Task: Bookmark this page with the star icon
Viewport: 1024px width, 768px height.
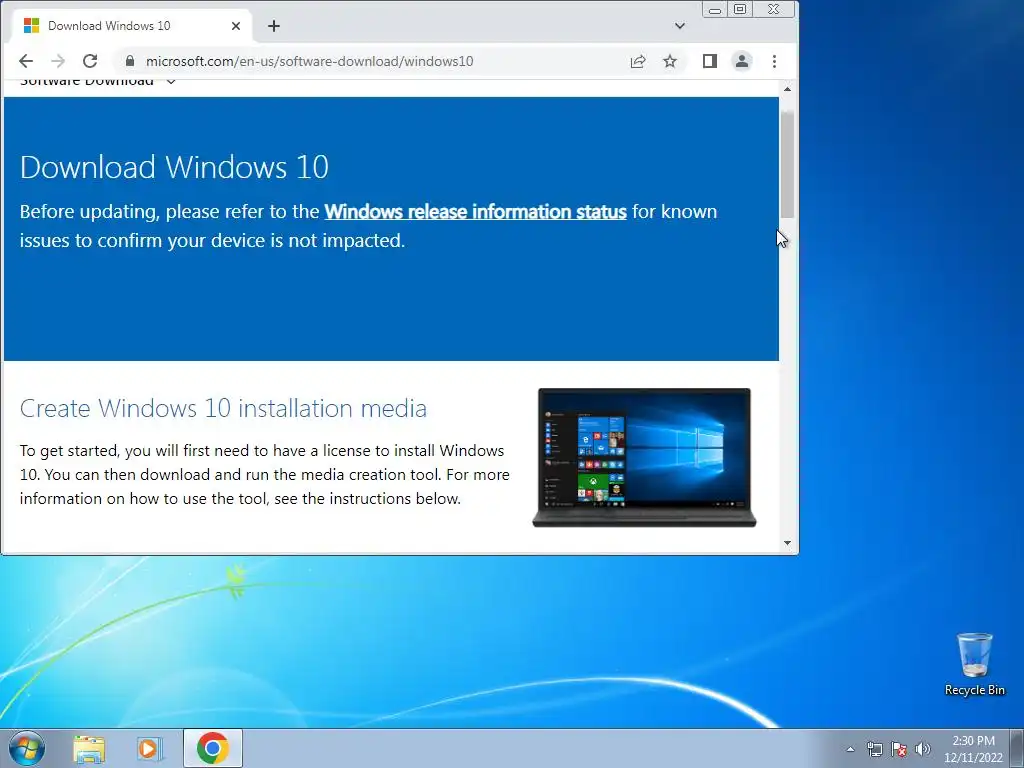Action: pyautogui.click(x=670, y=61)
